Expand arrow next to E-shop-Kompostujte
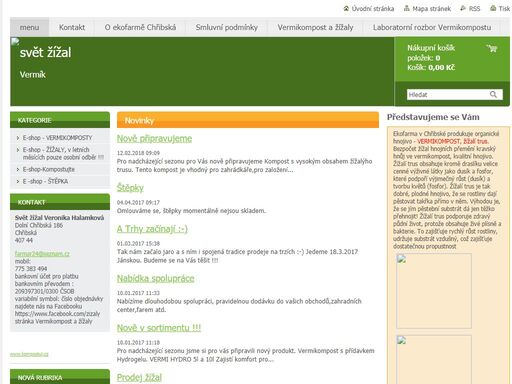This screenshot has height=384, width=512. (x=18, y=169)
